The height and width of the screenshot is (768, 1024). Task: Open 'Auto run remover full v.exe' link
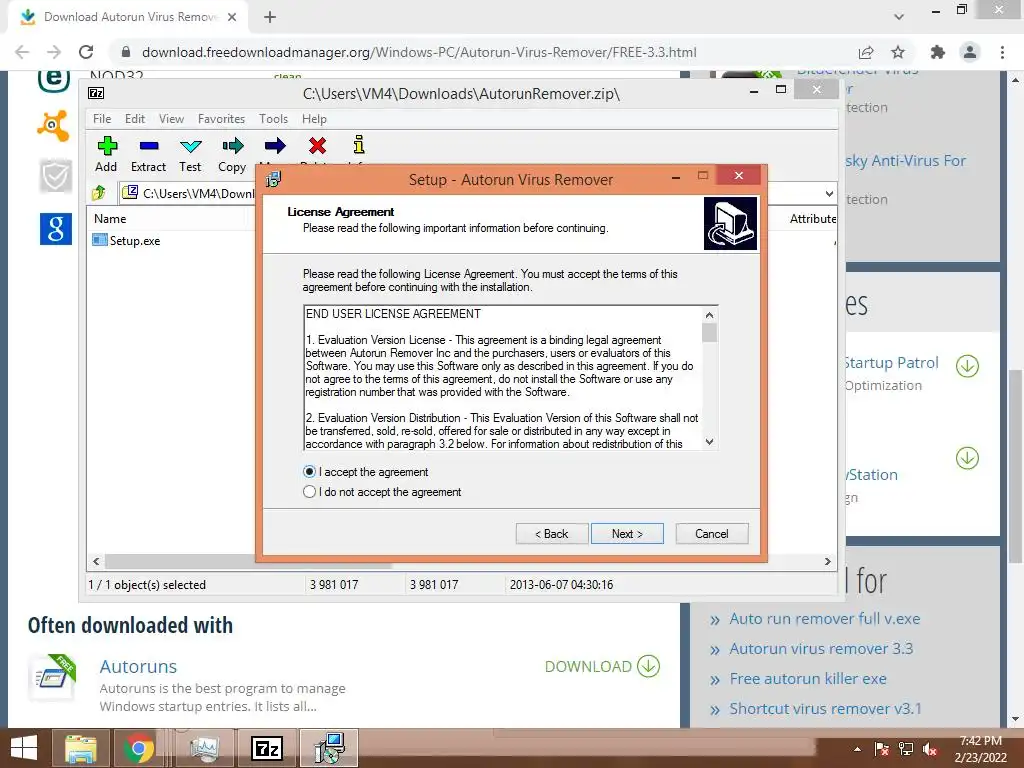pyautogui.click(x=824, y=618)
